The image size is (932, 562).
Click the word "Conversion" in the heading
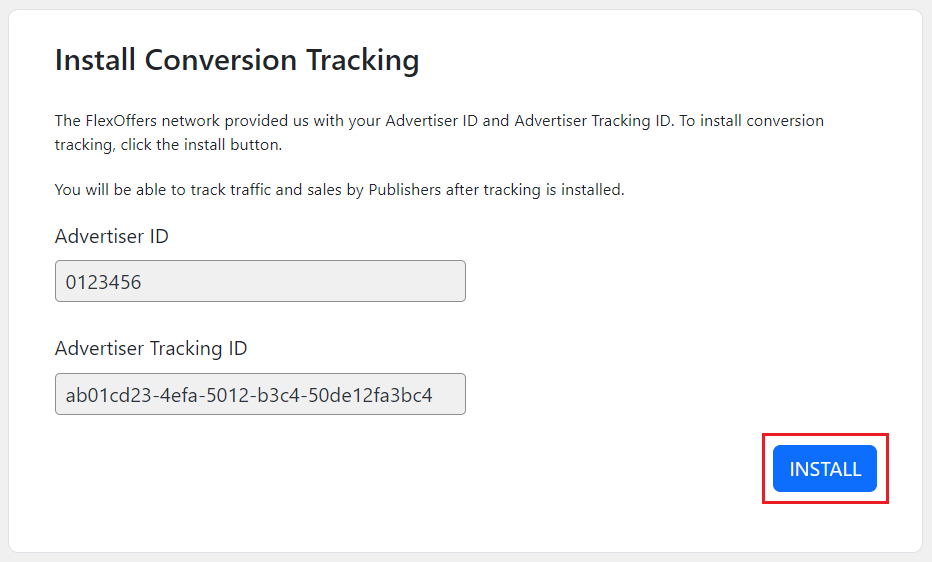tap(221, 60)
